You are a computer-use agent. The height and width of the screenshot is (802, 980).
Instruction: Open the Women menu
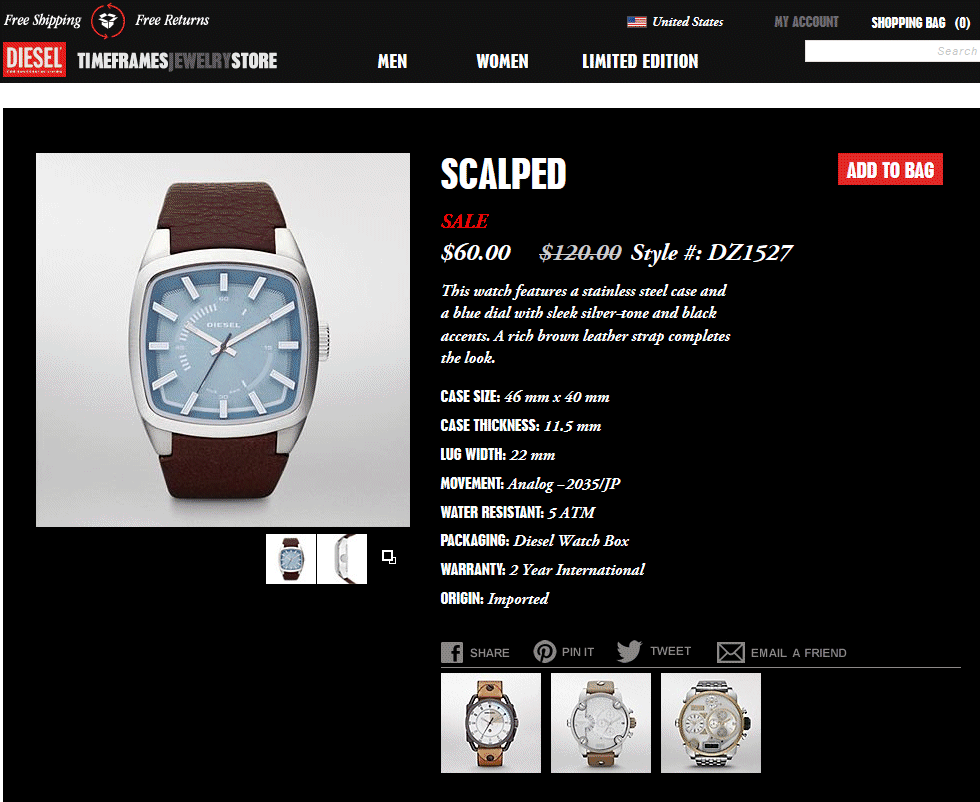pyautogui.click(x=502, y=61)
